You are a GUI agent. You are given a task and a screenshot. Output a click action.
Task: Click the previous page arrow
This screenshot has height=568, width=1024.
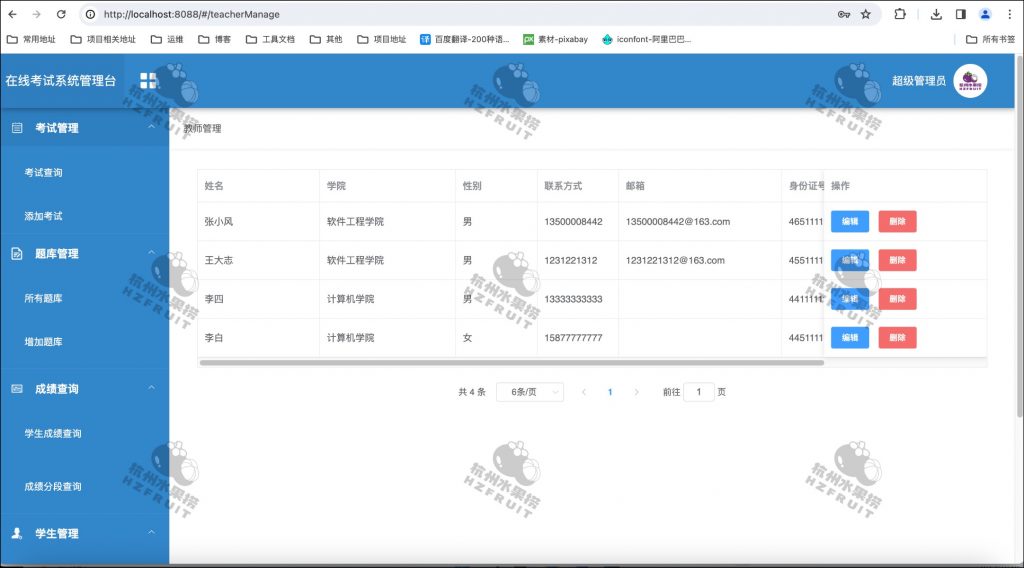pyautogui.click(x=584, y=392)
